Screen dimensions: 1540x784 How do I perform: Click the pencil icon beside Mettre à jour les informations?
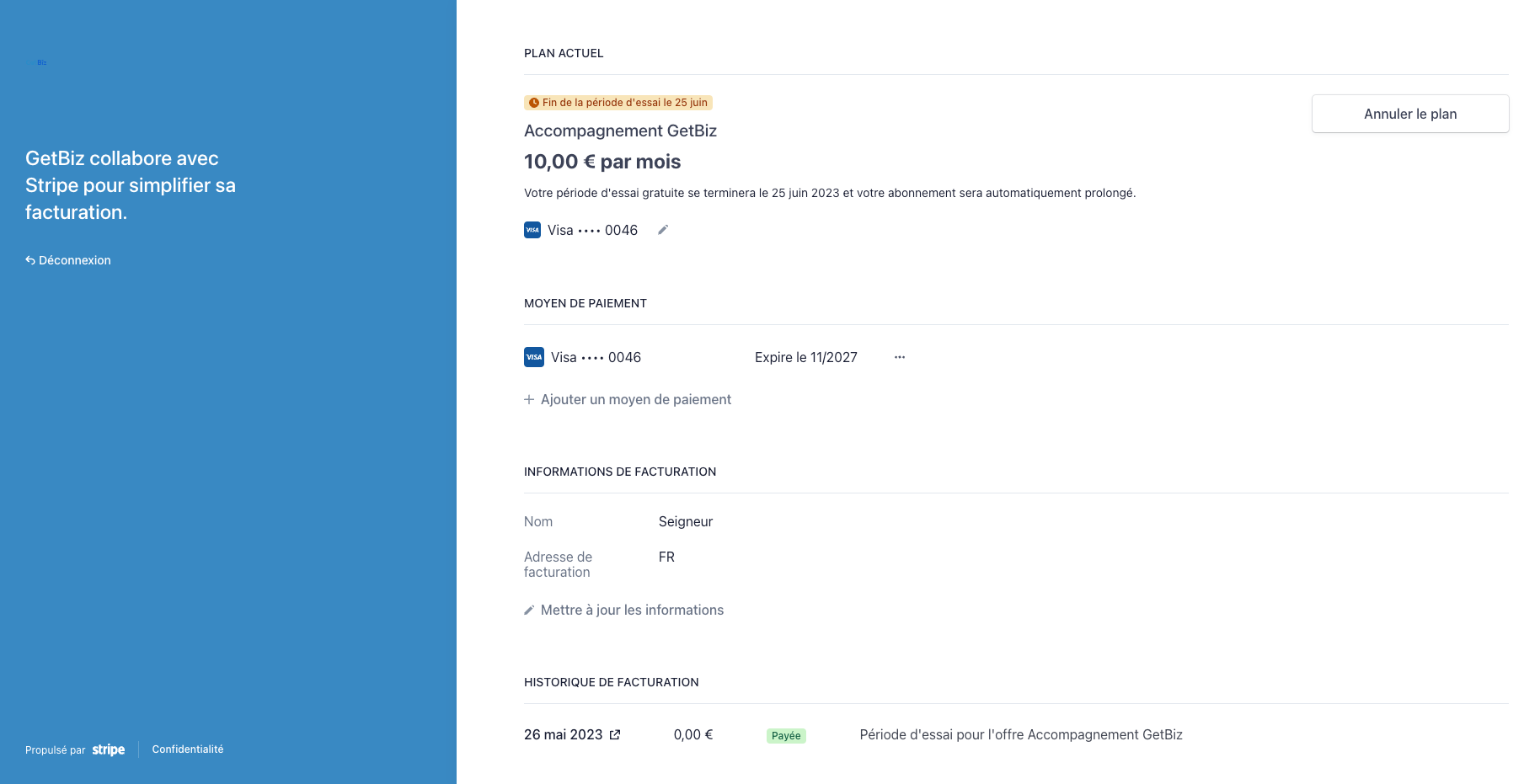(x=529, y=610)
